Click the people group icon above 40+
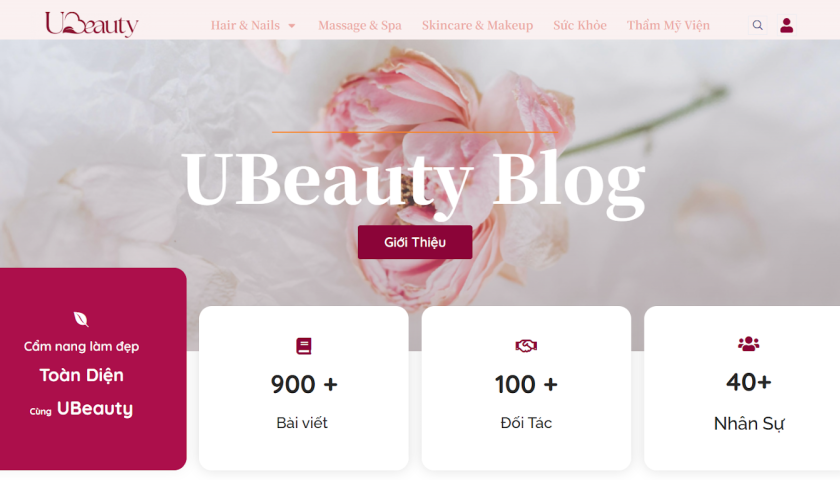 [x=748, y=343]
